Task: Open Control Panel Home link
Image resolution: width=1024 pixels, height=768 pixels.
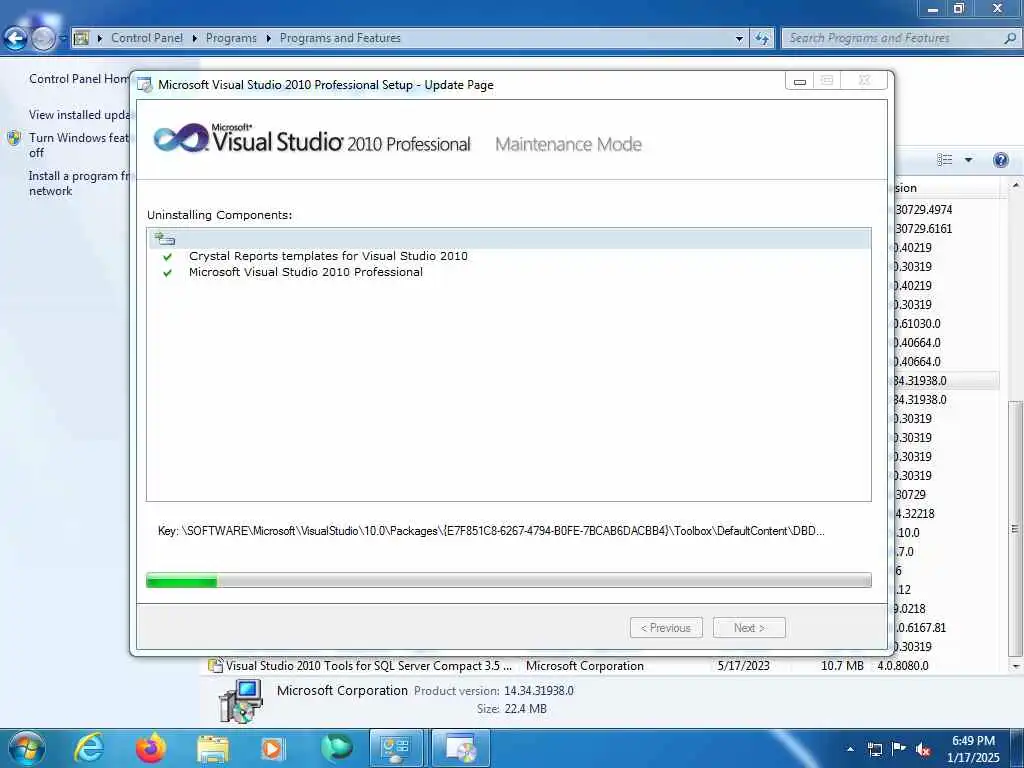Action: pos(79,78)
